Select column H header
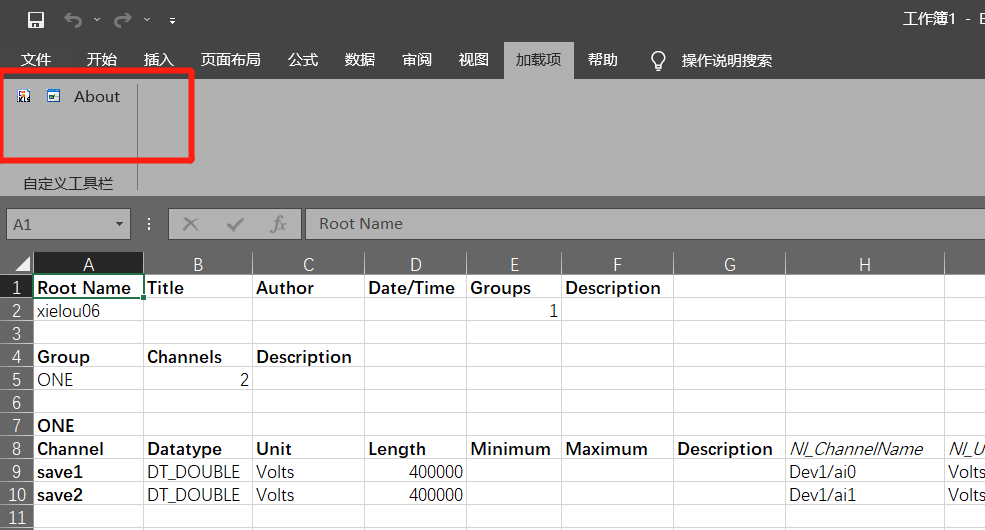The width and height of the screenshot is (985, 530). pos(865,264)
